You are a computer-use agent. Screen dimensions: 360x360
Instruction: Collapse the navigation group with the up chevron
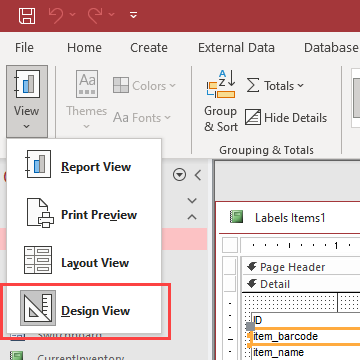[192, 217]
